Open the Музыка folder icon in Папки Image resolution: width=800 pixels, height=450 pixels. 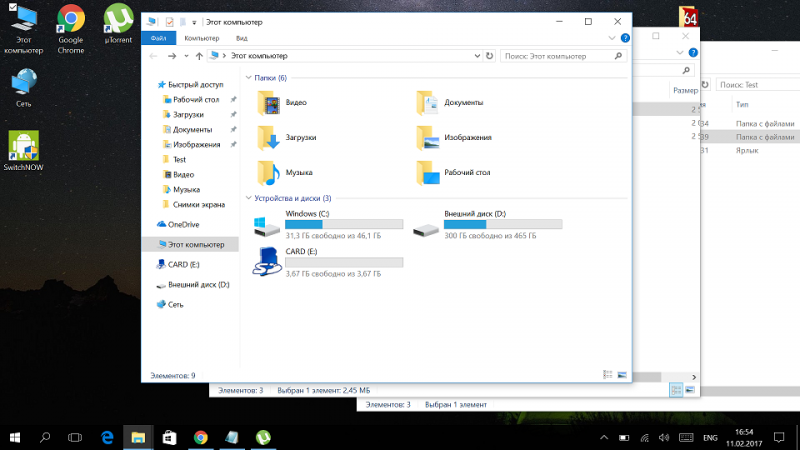pos(268,172)
